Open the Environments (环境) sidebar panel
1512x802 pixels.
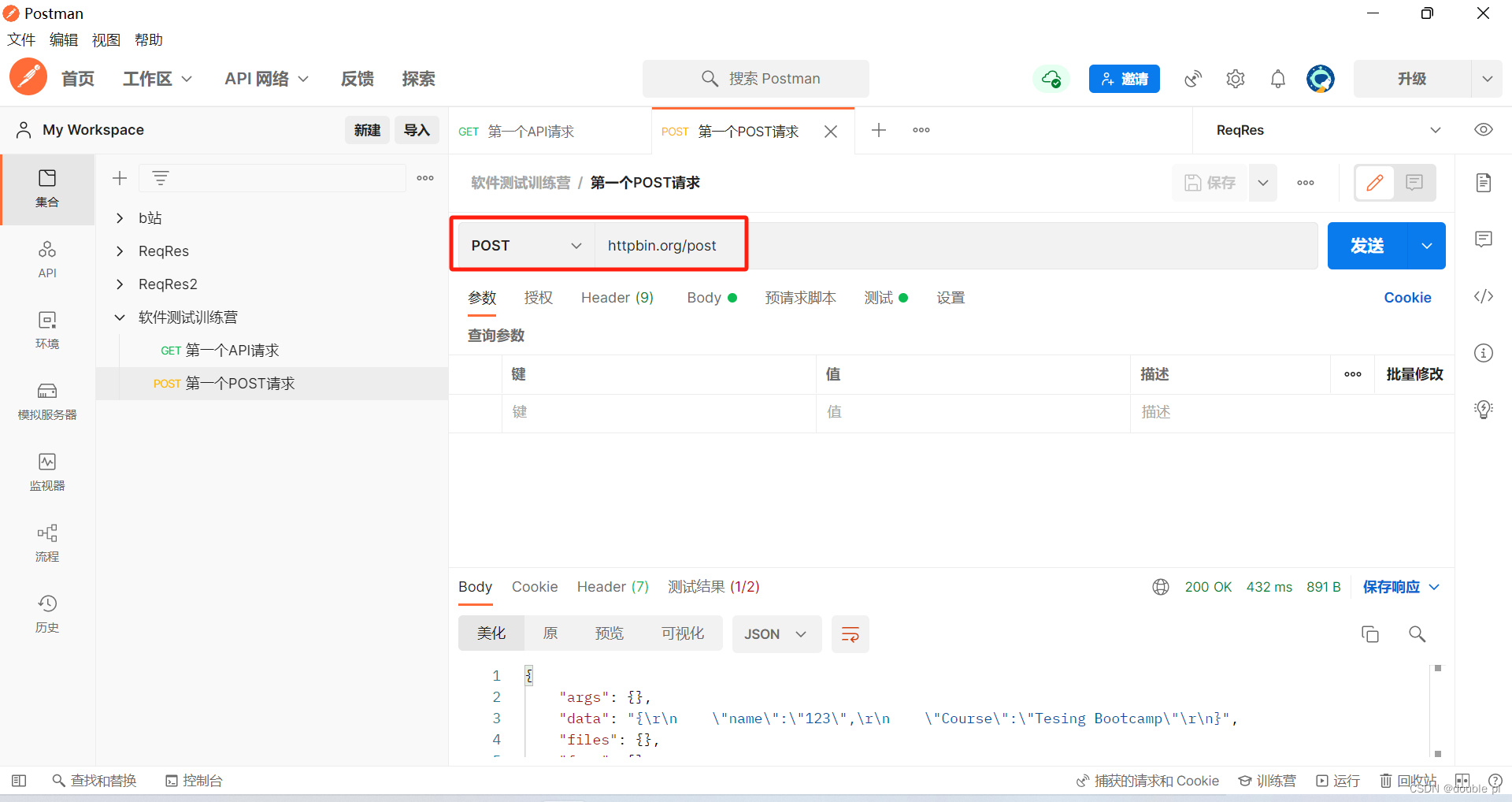[47, 330]
